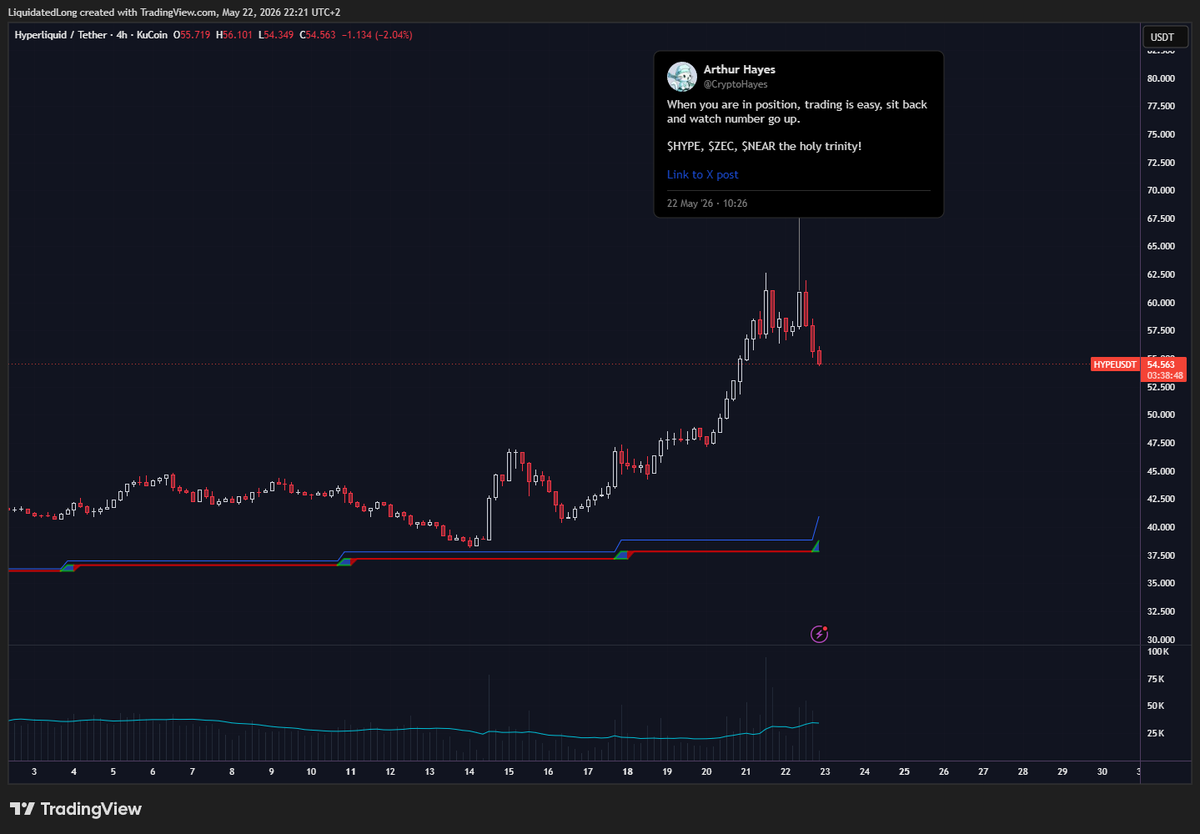
Task: Click the 45.000 price axis label
Action: pos(1160,471)
